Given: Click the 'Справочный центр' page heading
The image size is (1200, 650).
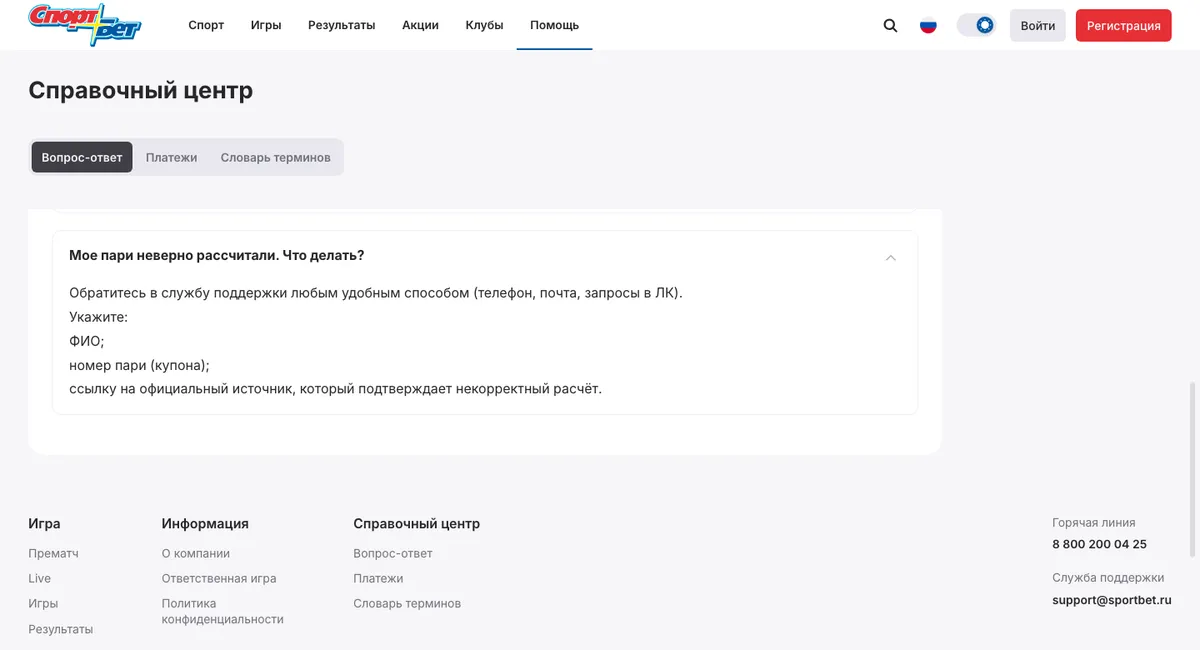Looking at the screenshot, I should (x=140, y=91).
